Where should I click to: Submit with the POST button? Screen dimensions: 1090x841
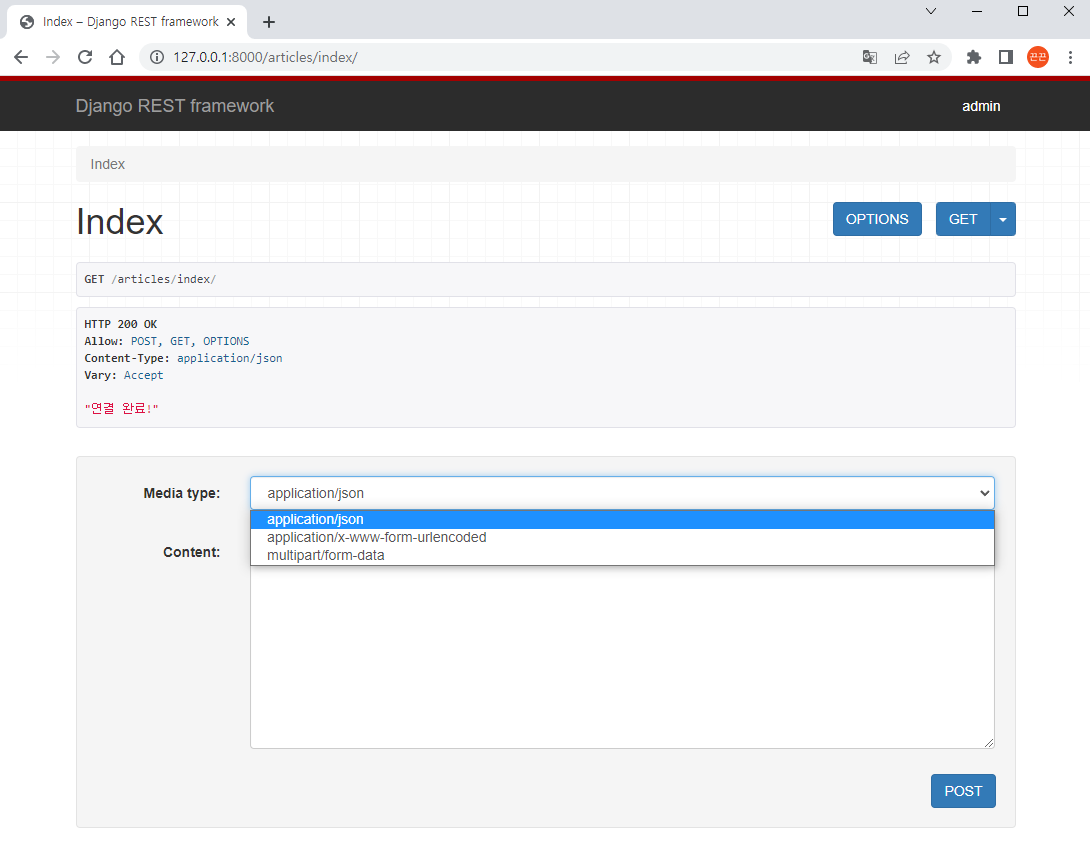[x=963, y=791]
